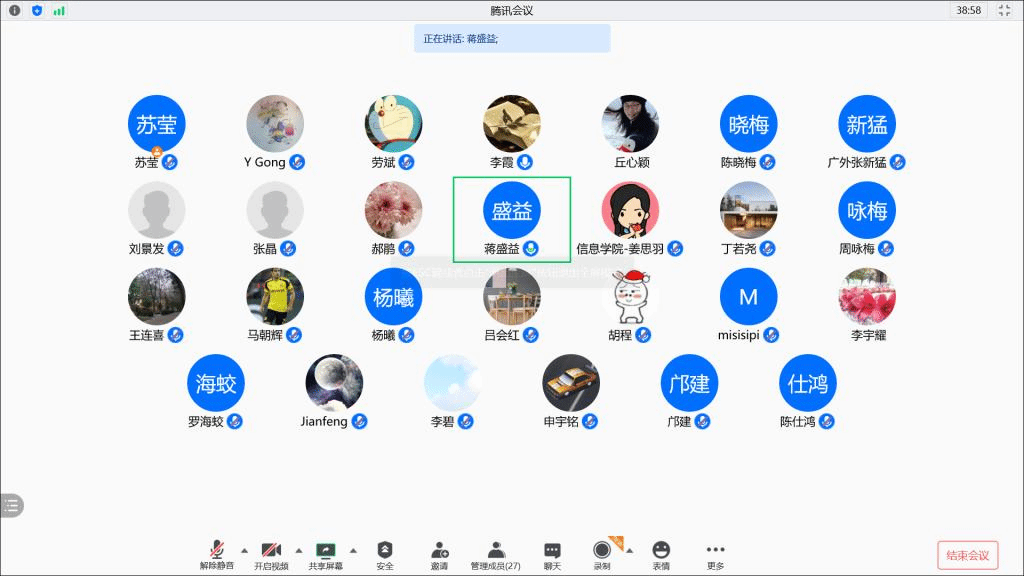Click the blue security shield icon at top
This screenshot has height=576, width=1024.
click(x=37, y=10)
